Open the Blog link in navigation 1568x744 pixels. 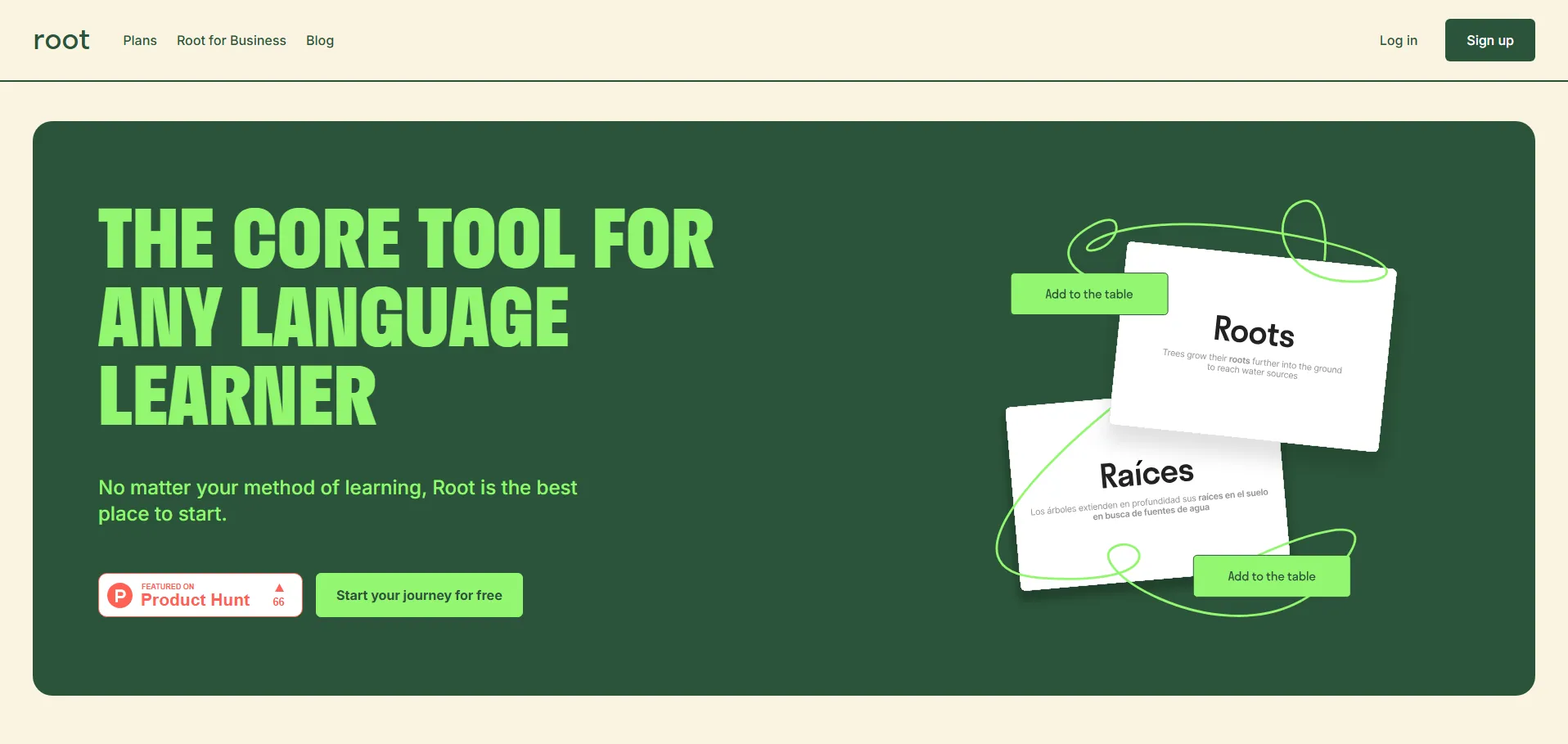click(320, 40)
